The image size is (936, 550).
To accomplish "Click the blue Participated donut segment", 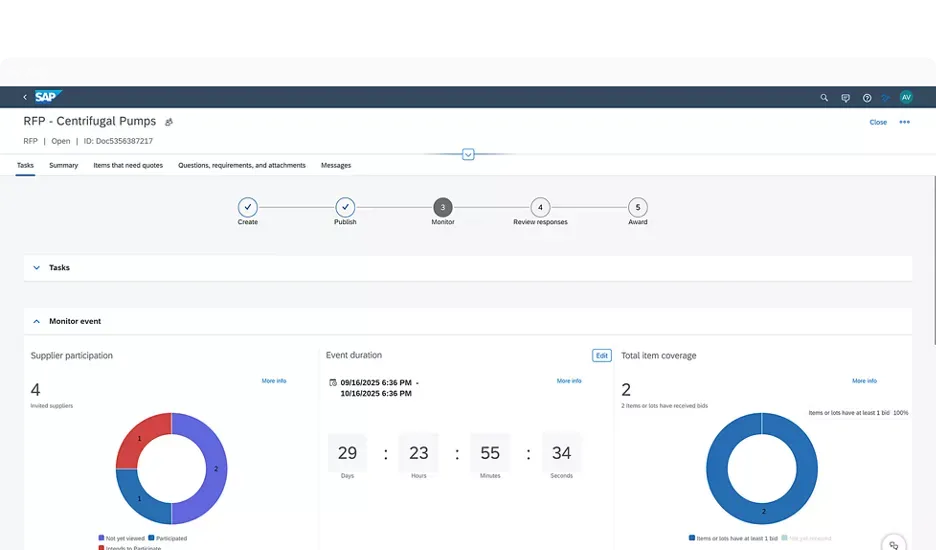I will pyautogui.click(x=138, y=500).
